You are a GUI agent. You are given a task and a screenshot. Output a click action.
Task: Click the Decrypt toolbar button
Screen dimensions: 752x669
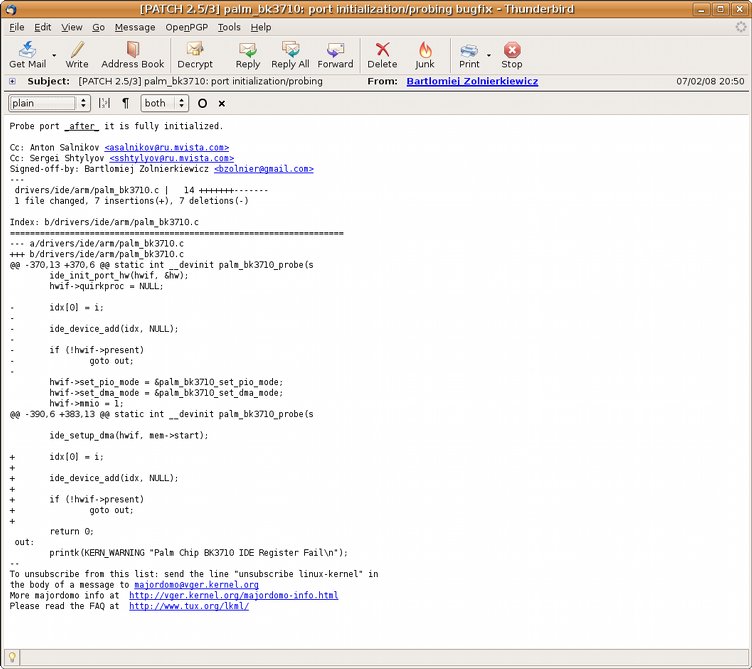point(195,55)
